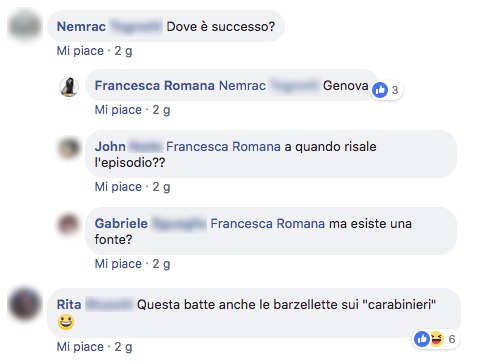
Task: View the 6 reactions count on Rita's comment
Action: [x=452, y=339]
